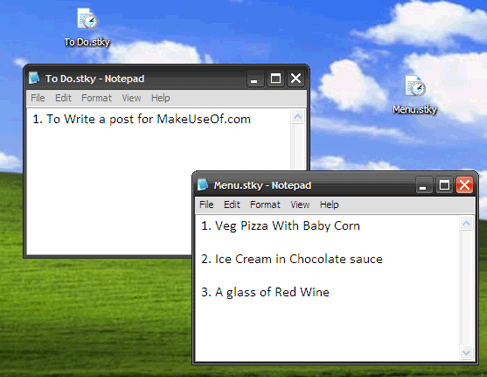Click scroll down arrow in Menu.stky window

coord(466,352)
